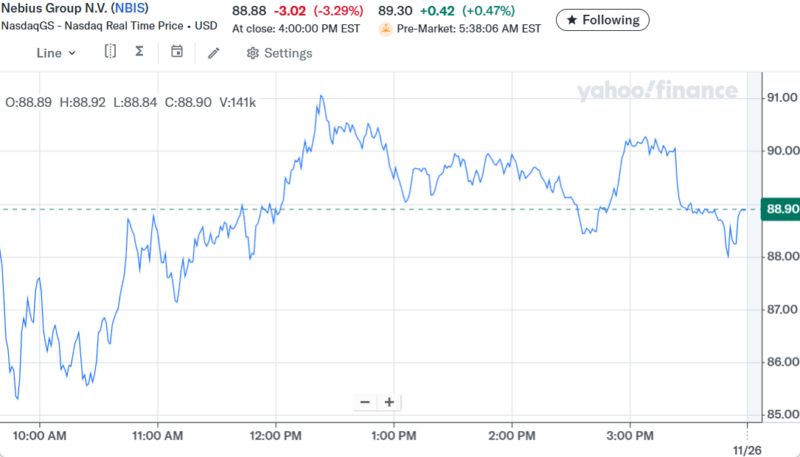800x457 pixels.
Task: Click the 11/26 date marker
Action: pos(748,451)
